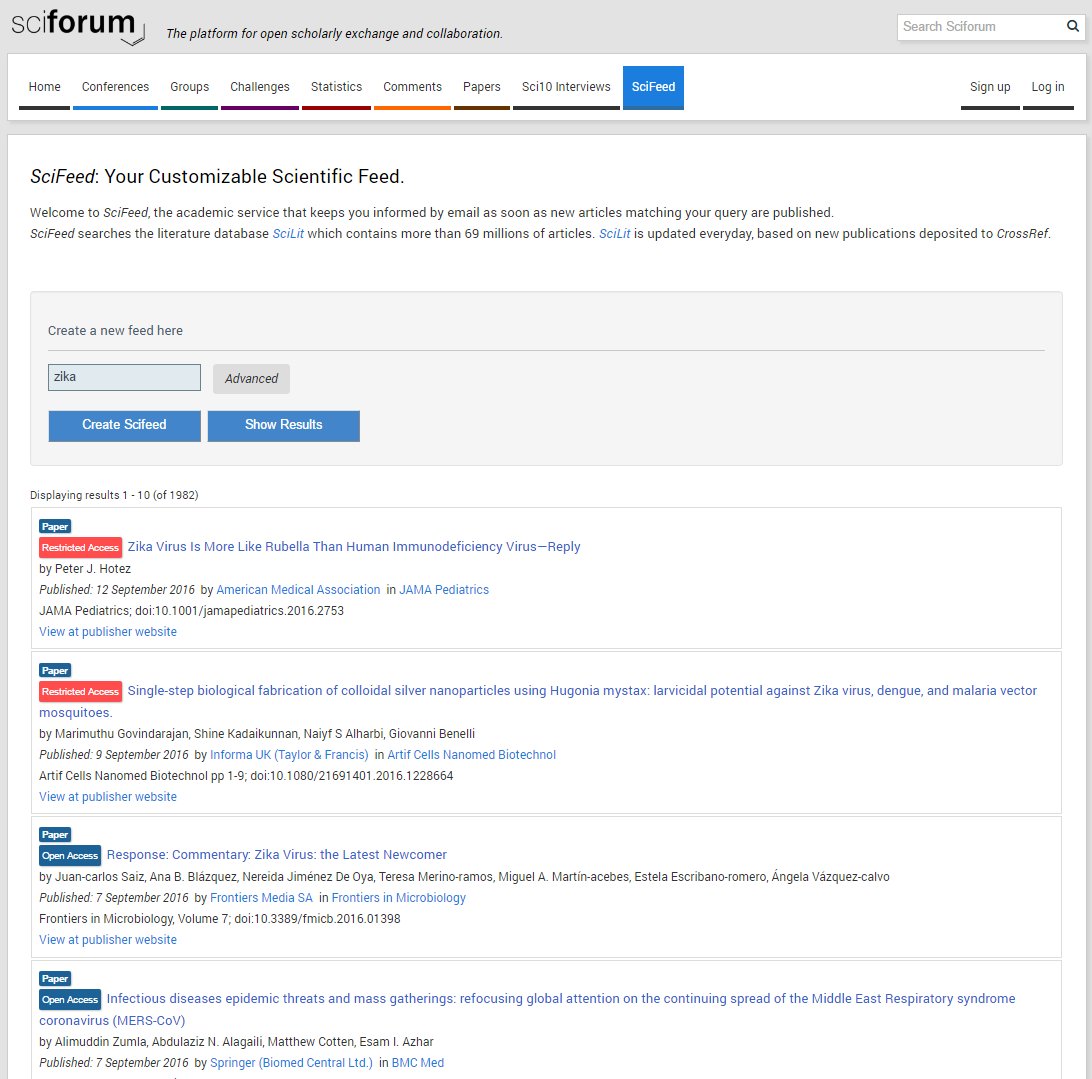
Task: Click Paper badge on the nanoparticles result
Action: click(x=55, y=671)
